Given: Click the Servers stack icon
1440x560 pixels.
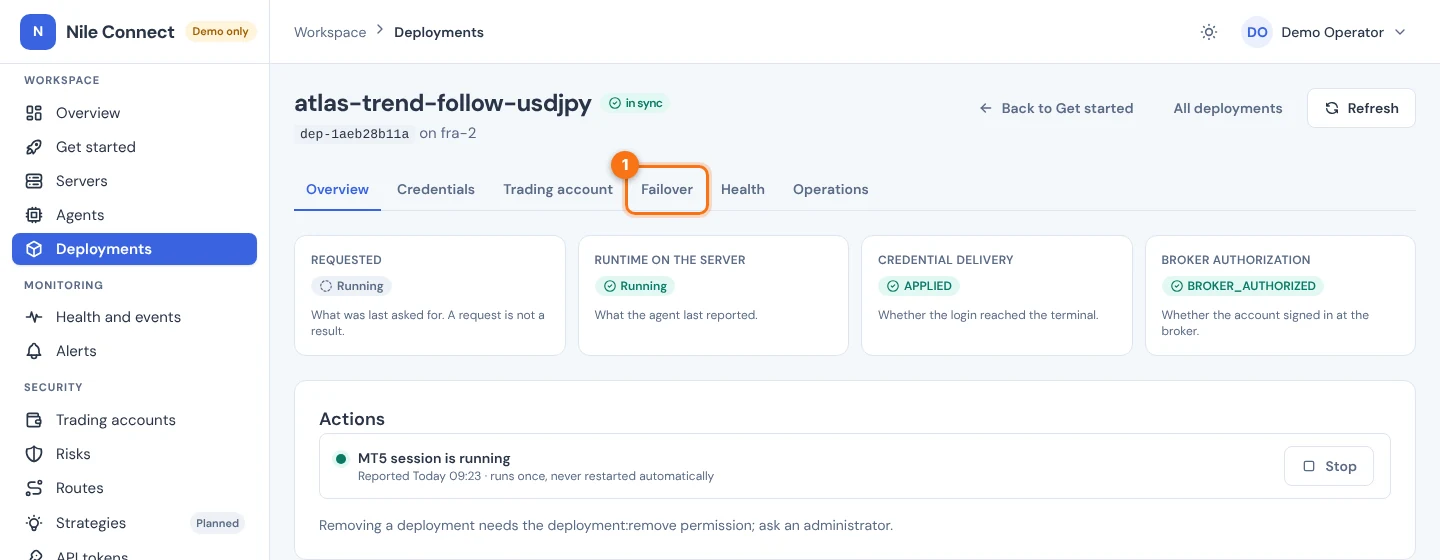Looking at the screenshot, I should pyautogui.click(x=34, y=181).
